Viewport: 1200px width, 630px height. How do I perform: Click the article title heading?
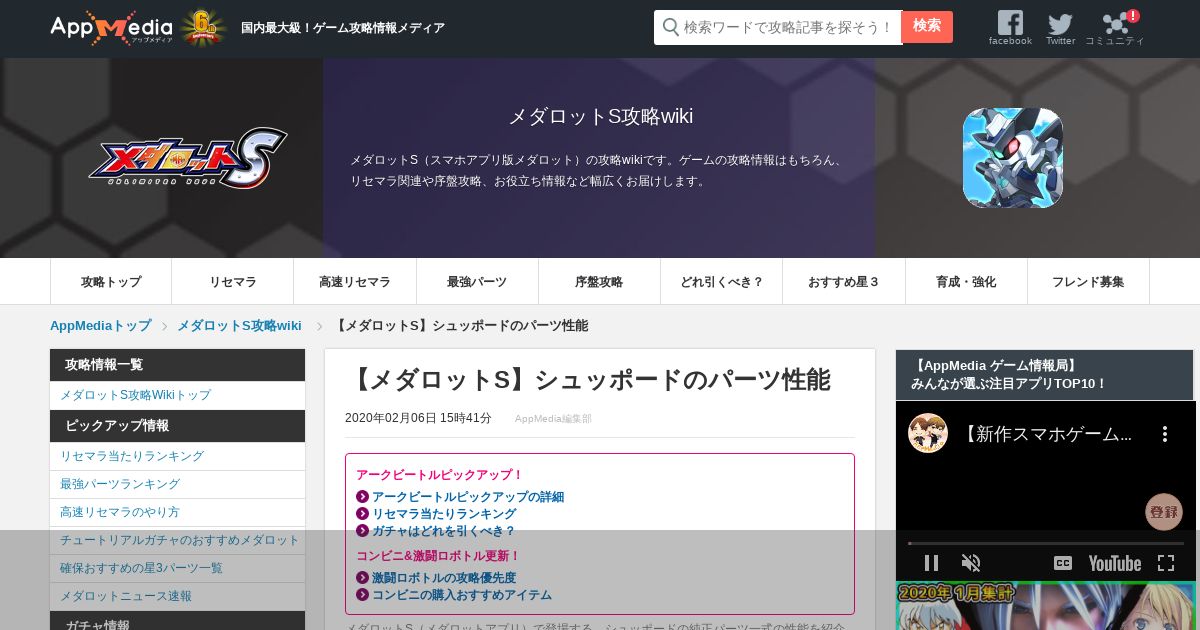588,380
